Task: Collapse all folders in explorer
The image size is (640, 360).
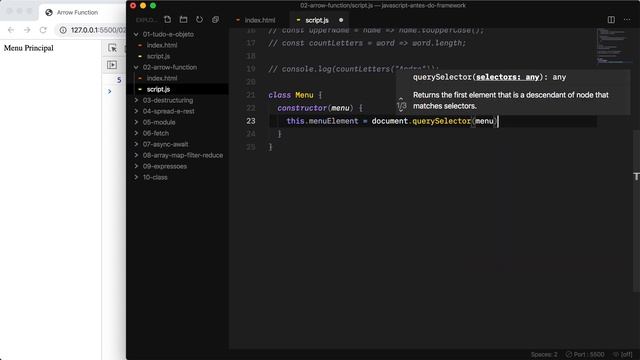Action: (x=215, y=20)
